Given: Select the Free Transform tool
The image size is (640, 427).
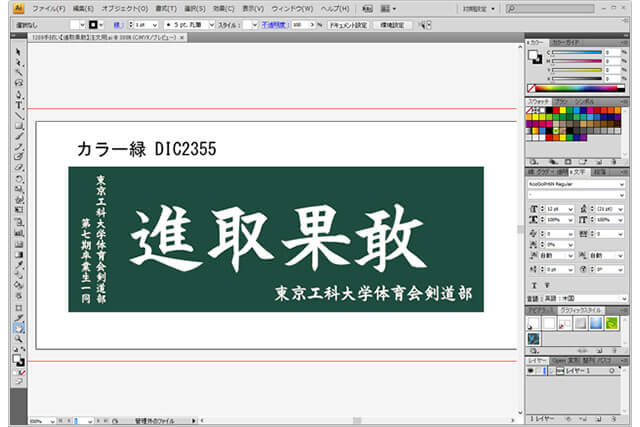Looking at the screenshot, I should 18,210.
